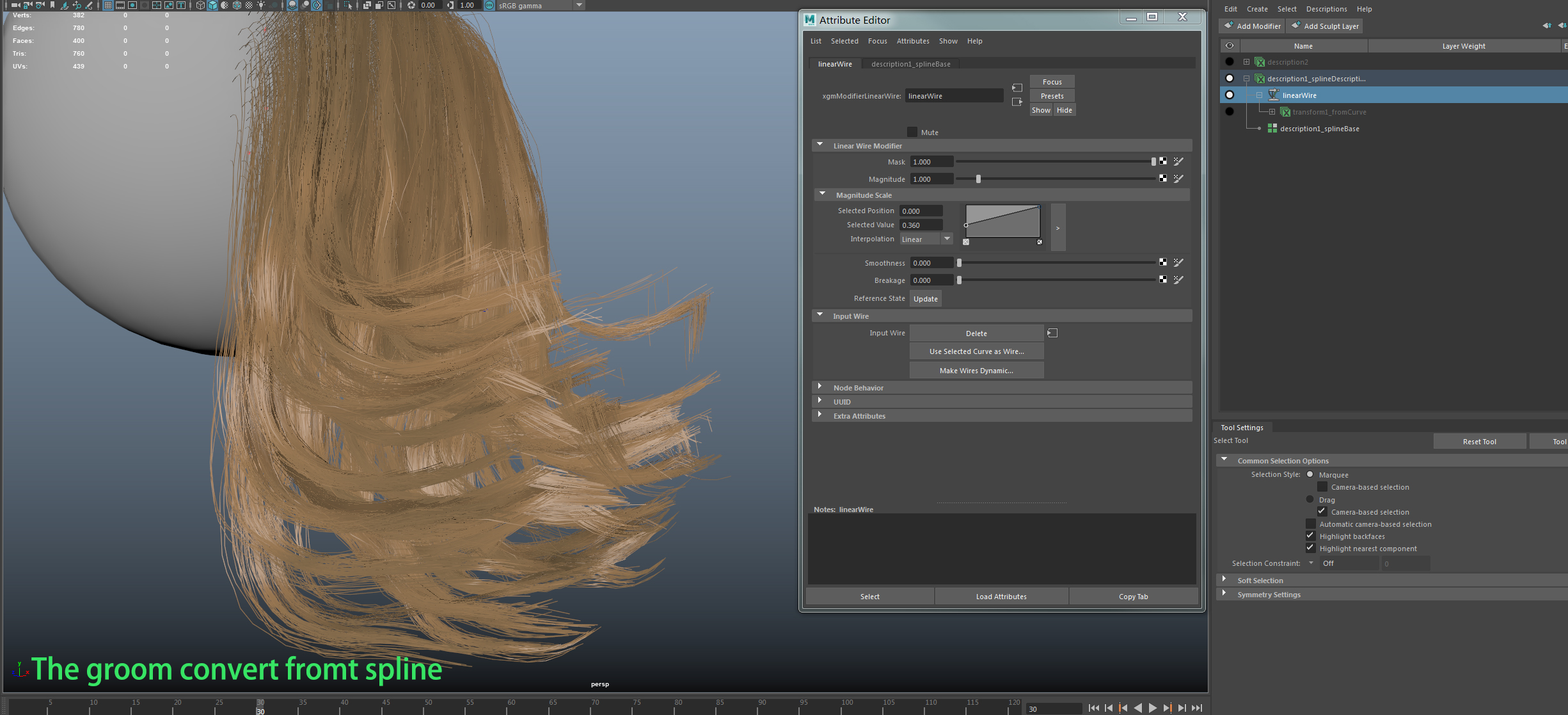Open the Attributes menu
Image resolution: width=1568 pixels, height=715 pixels.
coord(912,41)
